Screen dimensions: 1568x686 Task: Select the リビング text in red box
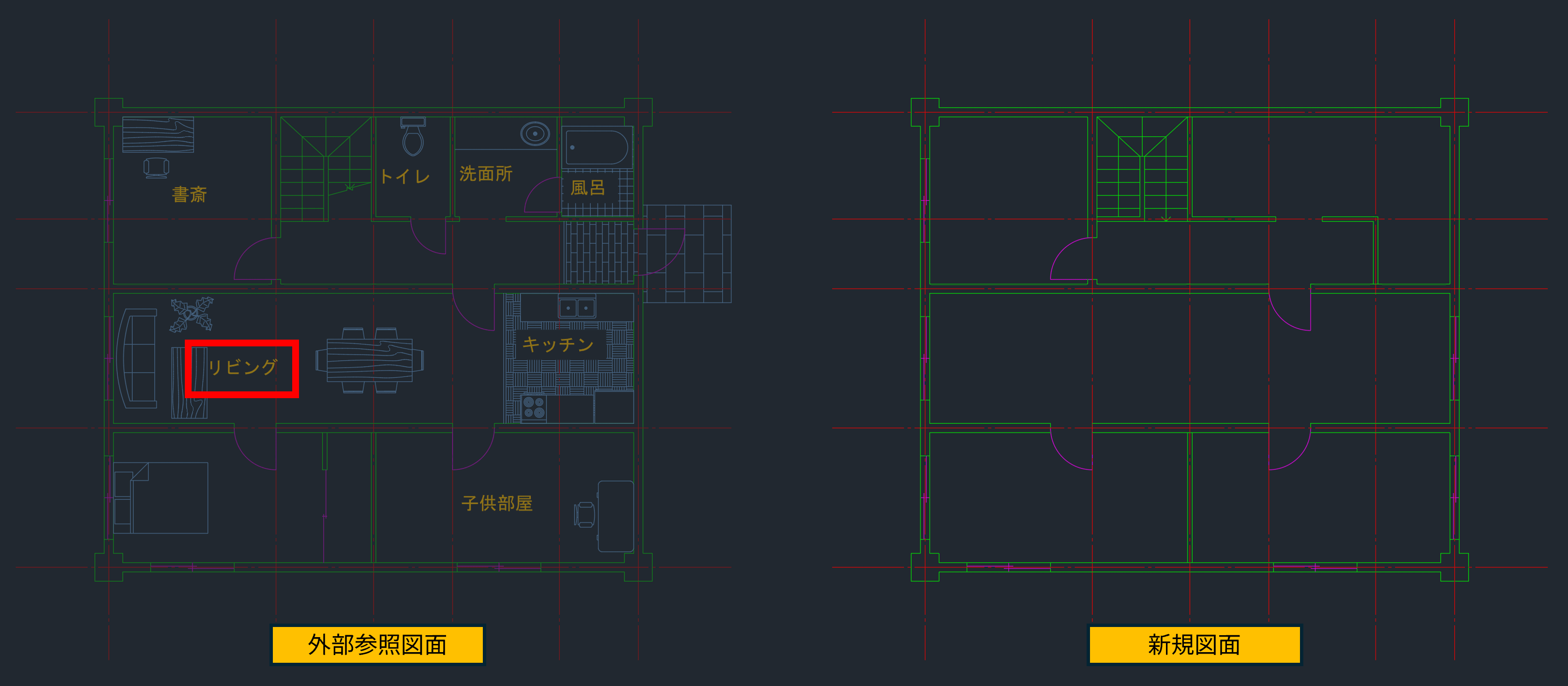point(243,367)
